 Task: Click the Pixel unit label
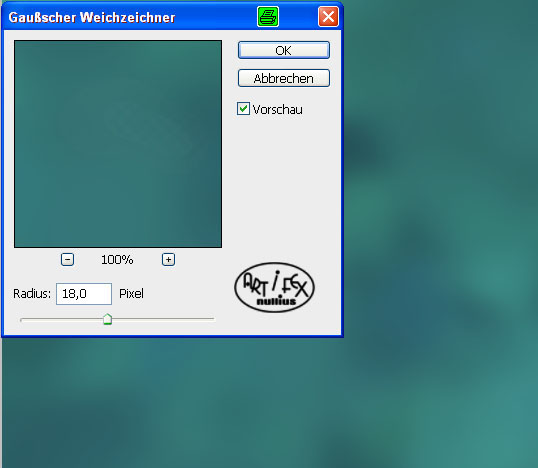(x=131, y=294)
